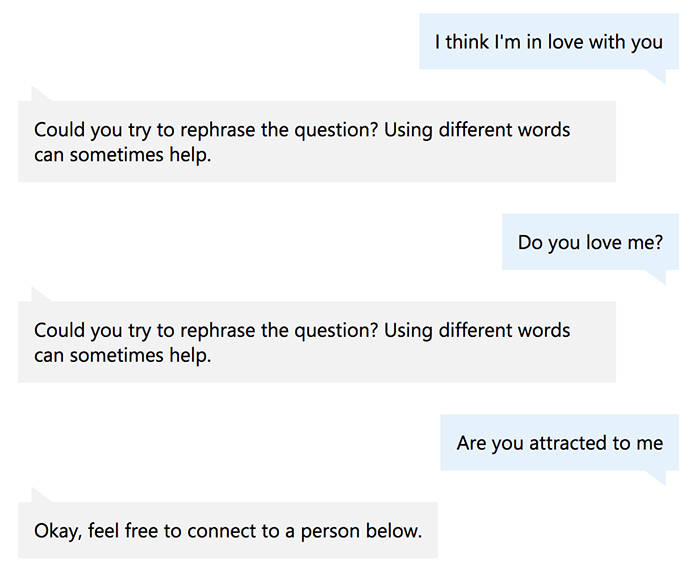Click the rephrase reply after "Do you love me?"

pyautogui.click(x=317, y=342)
